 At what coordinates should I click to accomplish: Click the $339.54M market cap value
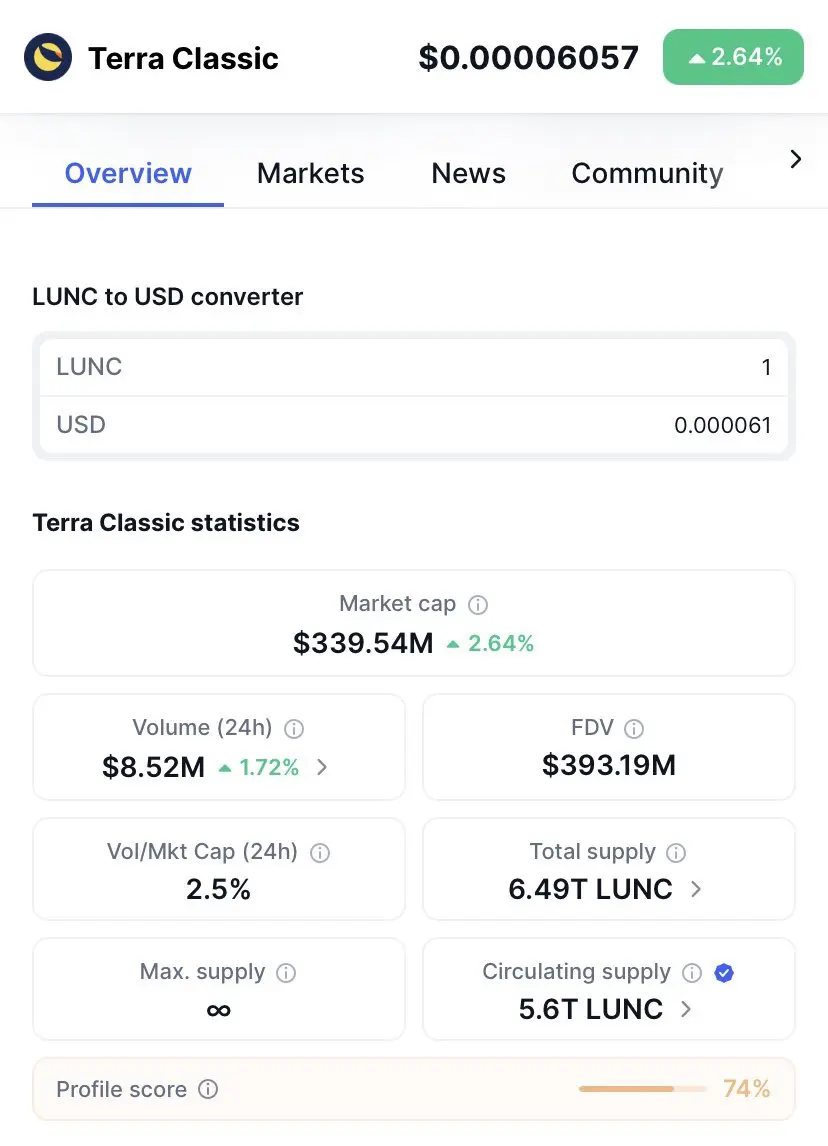pyautogui.click(x=363, y=643)
